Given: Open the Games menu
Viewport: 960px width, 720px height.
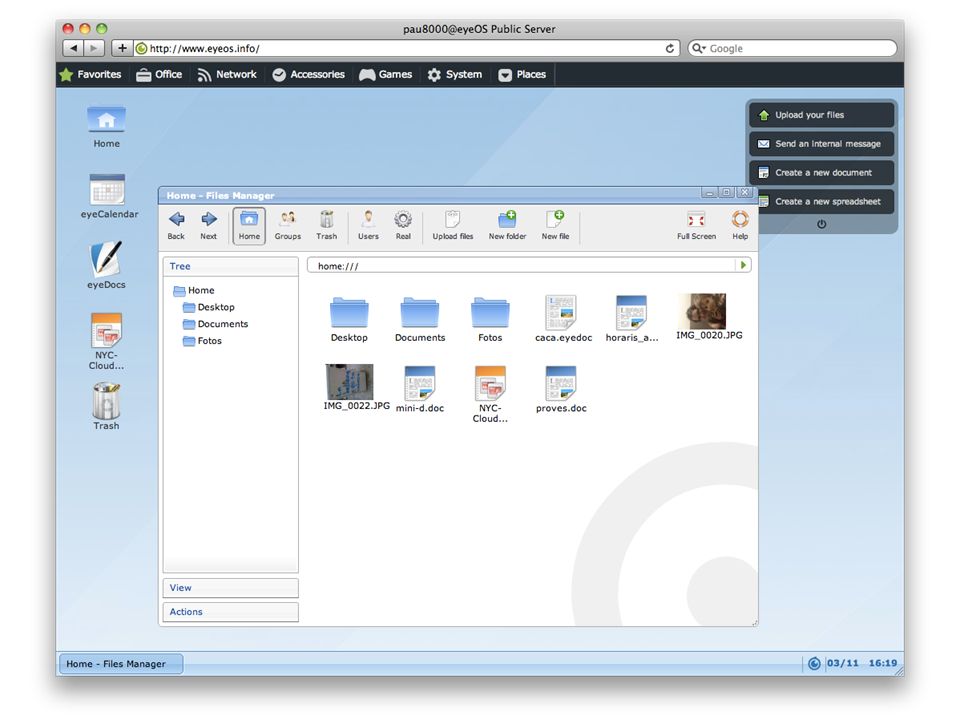Looking at the screenshot, I should coord(386,75).
